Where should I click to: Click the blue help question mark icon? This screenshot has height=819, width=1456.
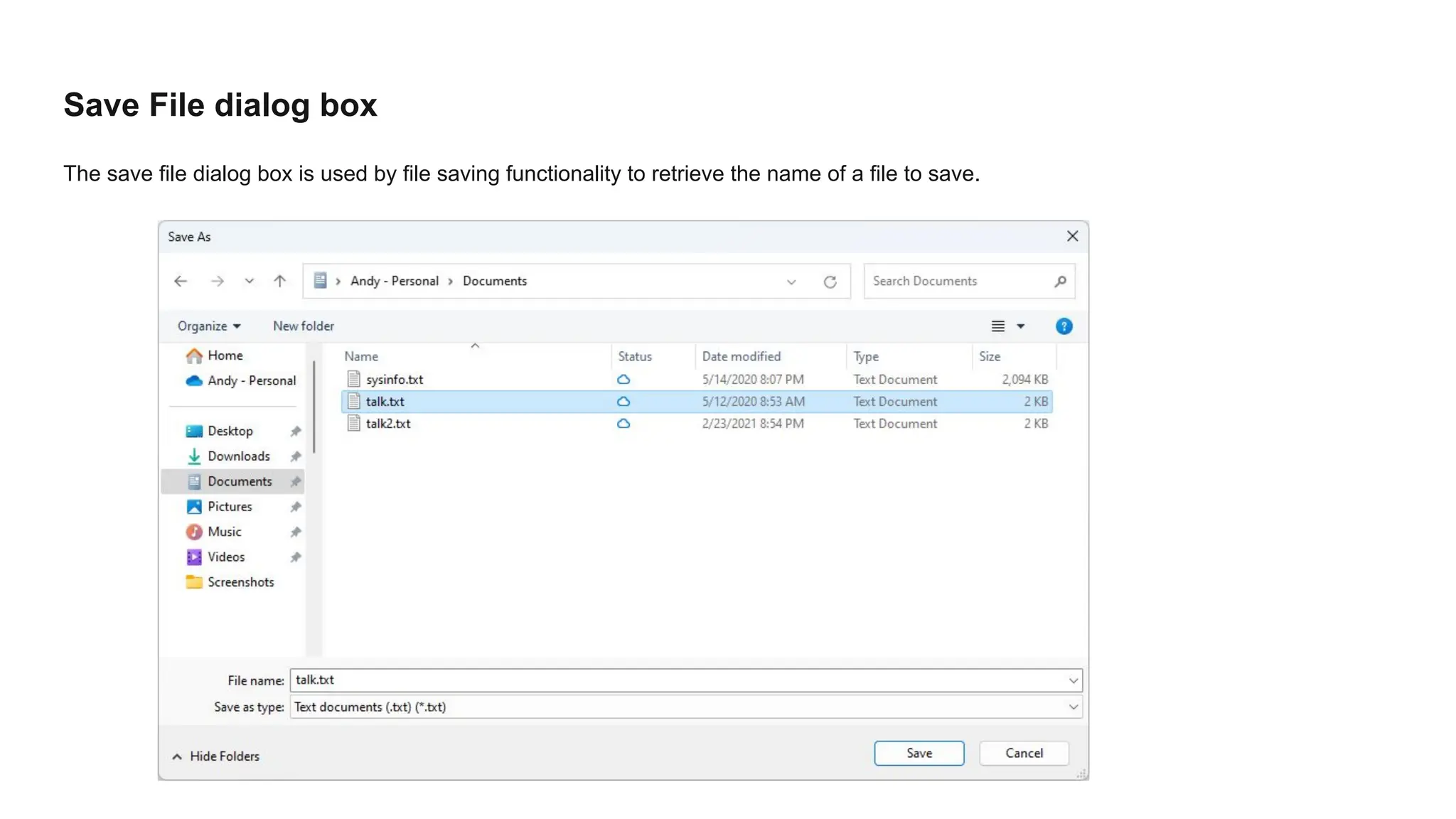click(1064, 326)
